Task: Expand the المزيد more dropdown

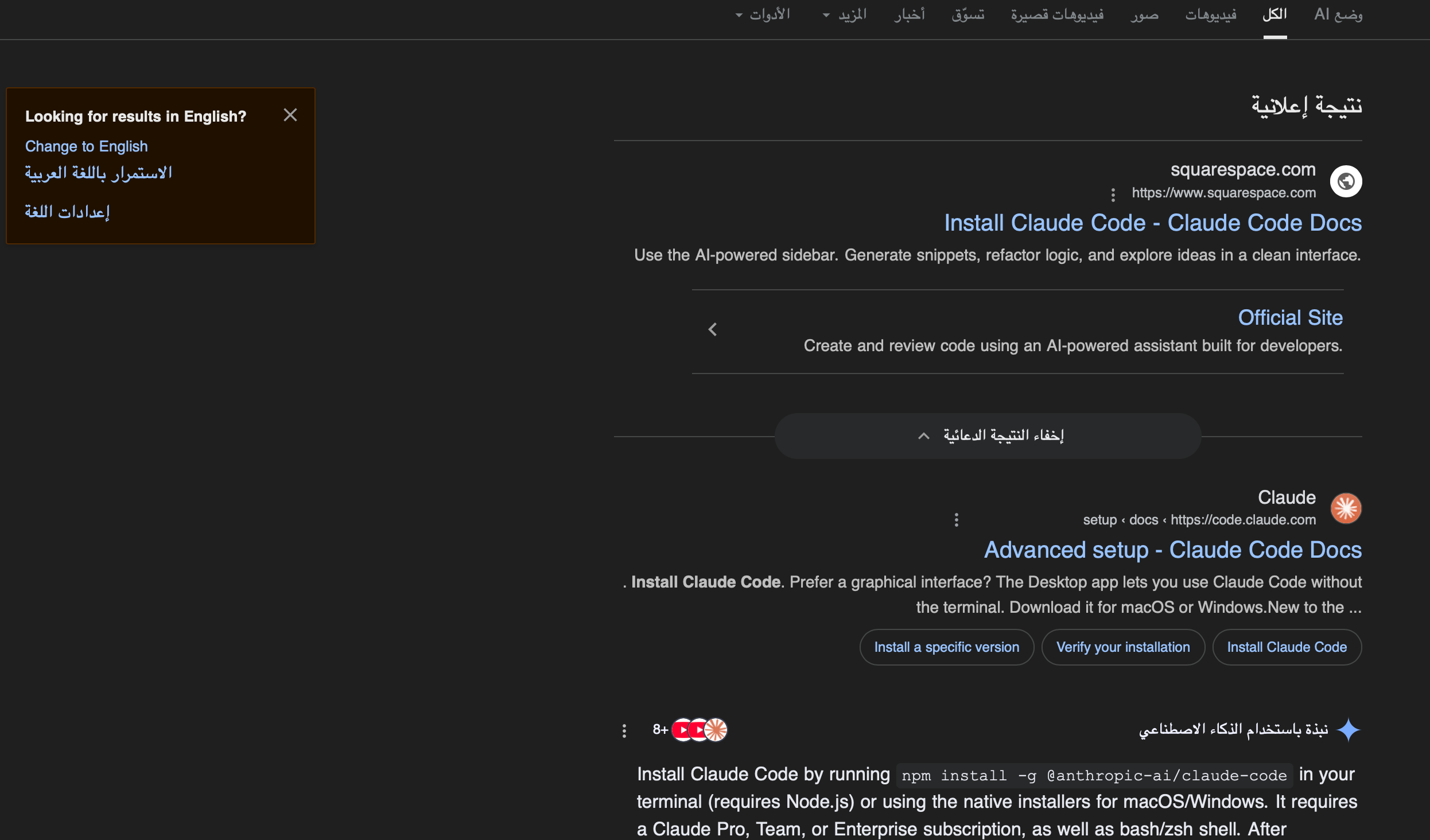Action: pyautogui.click(x=845, y=14)
